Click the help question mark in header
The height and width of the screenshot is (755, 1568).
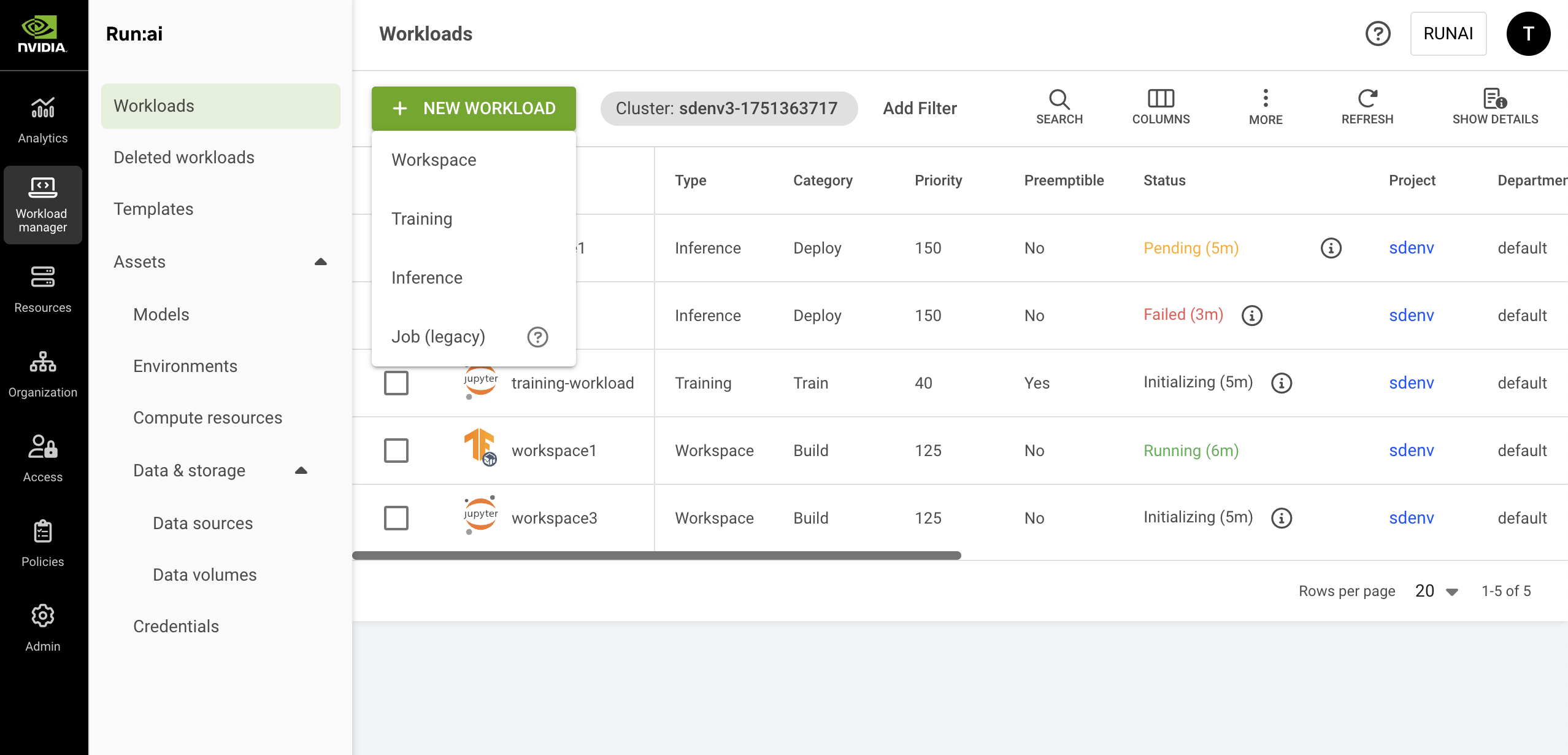tap(1377, 34)
